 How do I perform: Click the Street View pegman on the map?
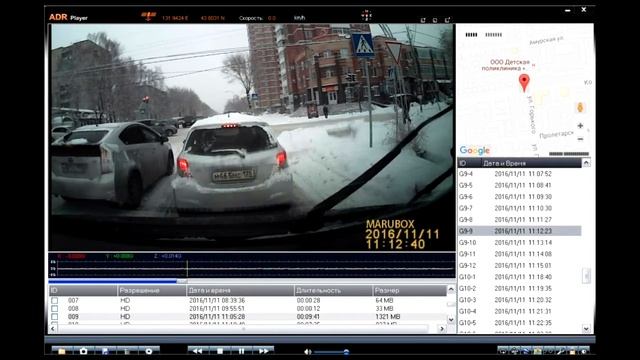580,107
